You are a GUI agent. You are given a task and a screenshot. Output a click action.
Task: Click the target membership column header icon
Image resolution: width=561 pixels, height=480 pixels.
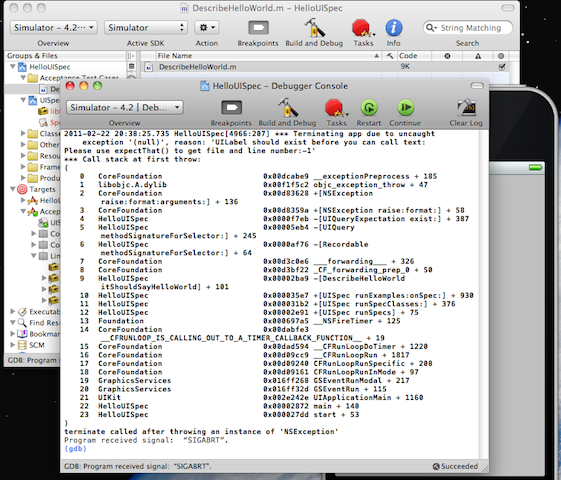pyautogui.click(x=501, y=56)
